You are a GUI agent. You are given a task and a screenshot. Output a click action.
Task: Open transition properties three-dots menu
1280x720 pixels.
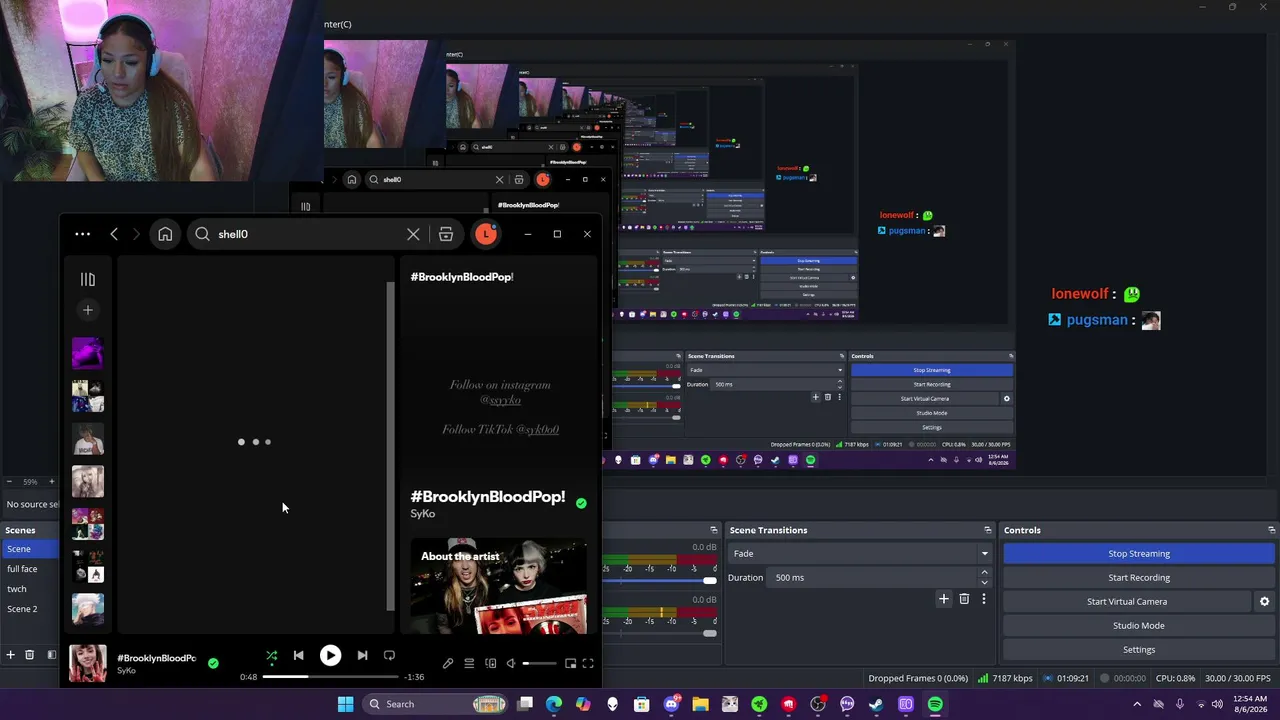pyautogui.click(x=984, y=599)
